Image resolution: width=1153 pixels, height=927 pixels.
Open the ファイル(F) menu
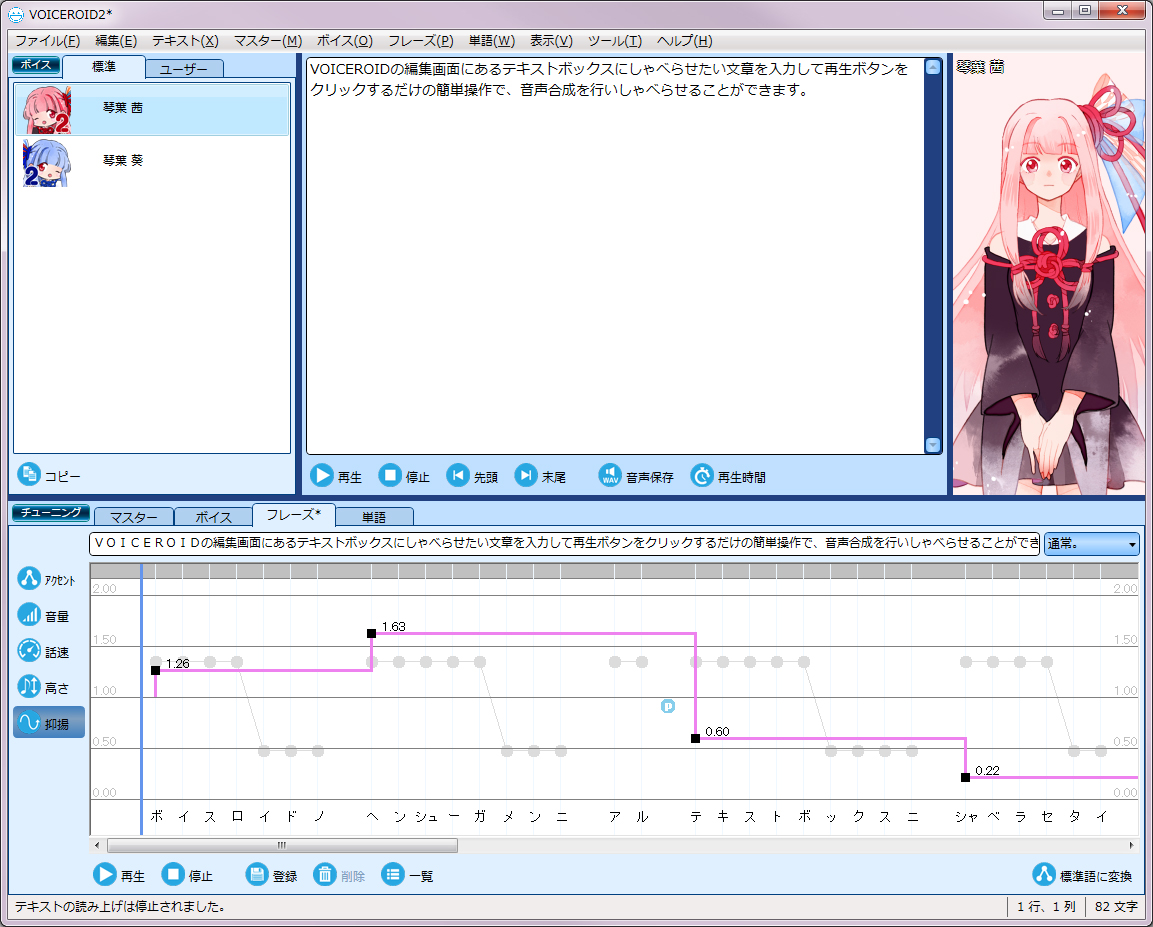(48, 41)
